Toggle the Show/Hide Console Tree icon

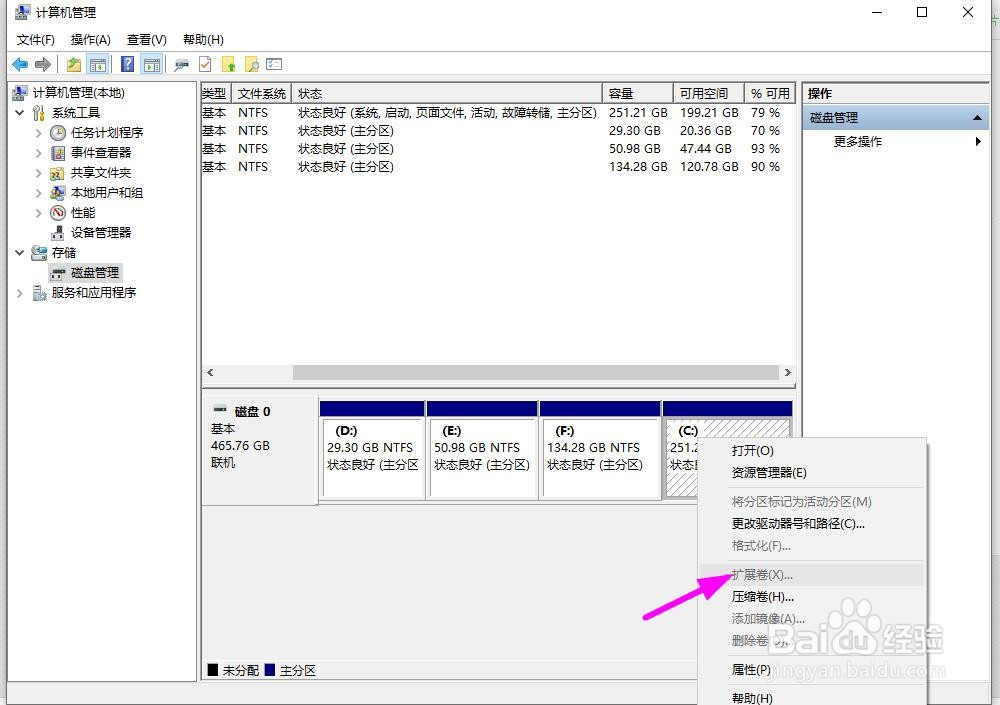coord(100,63)
